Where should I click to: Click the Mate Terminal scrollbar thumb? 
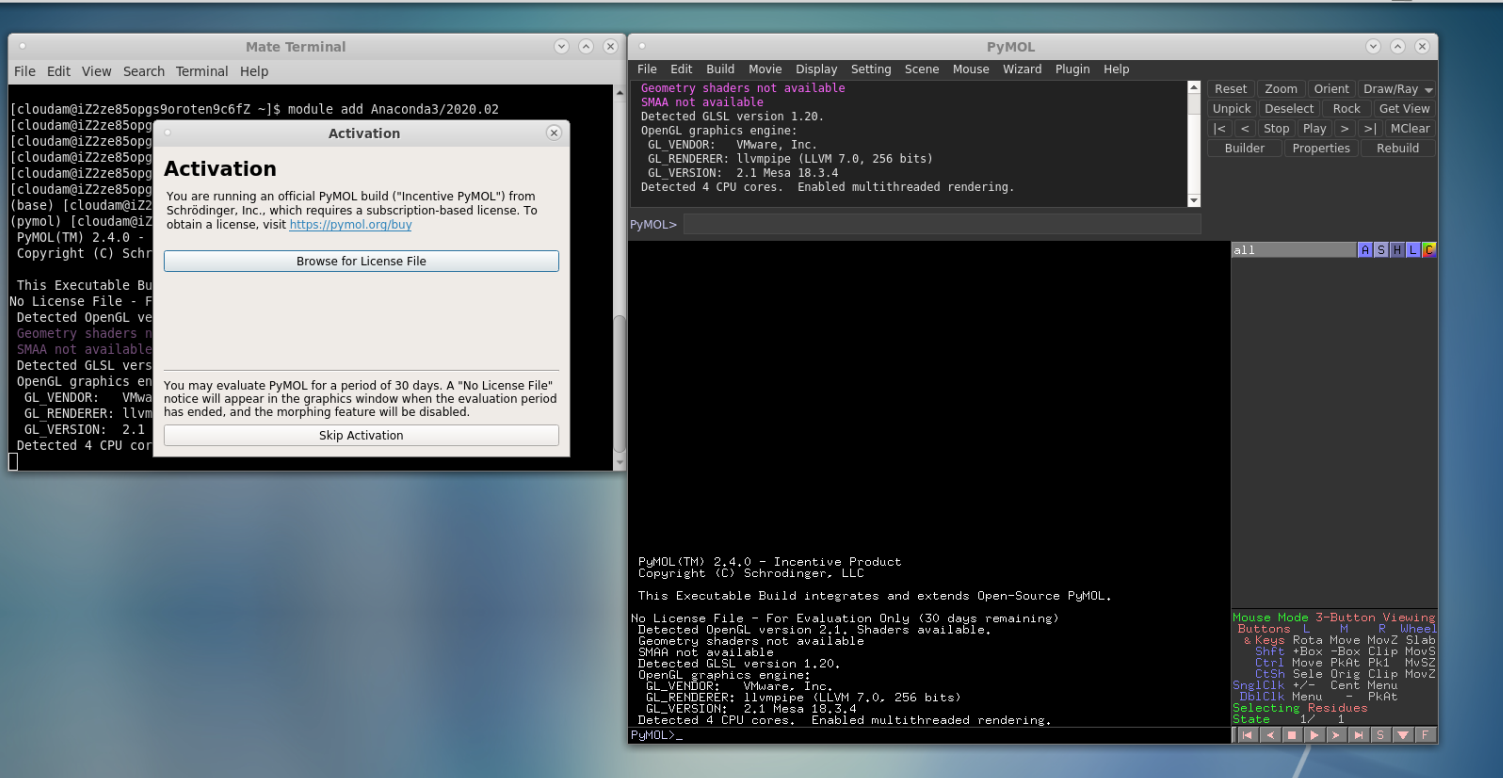[x=619, y=383]
